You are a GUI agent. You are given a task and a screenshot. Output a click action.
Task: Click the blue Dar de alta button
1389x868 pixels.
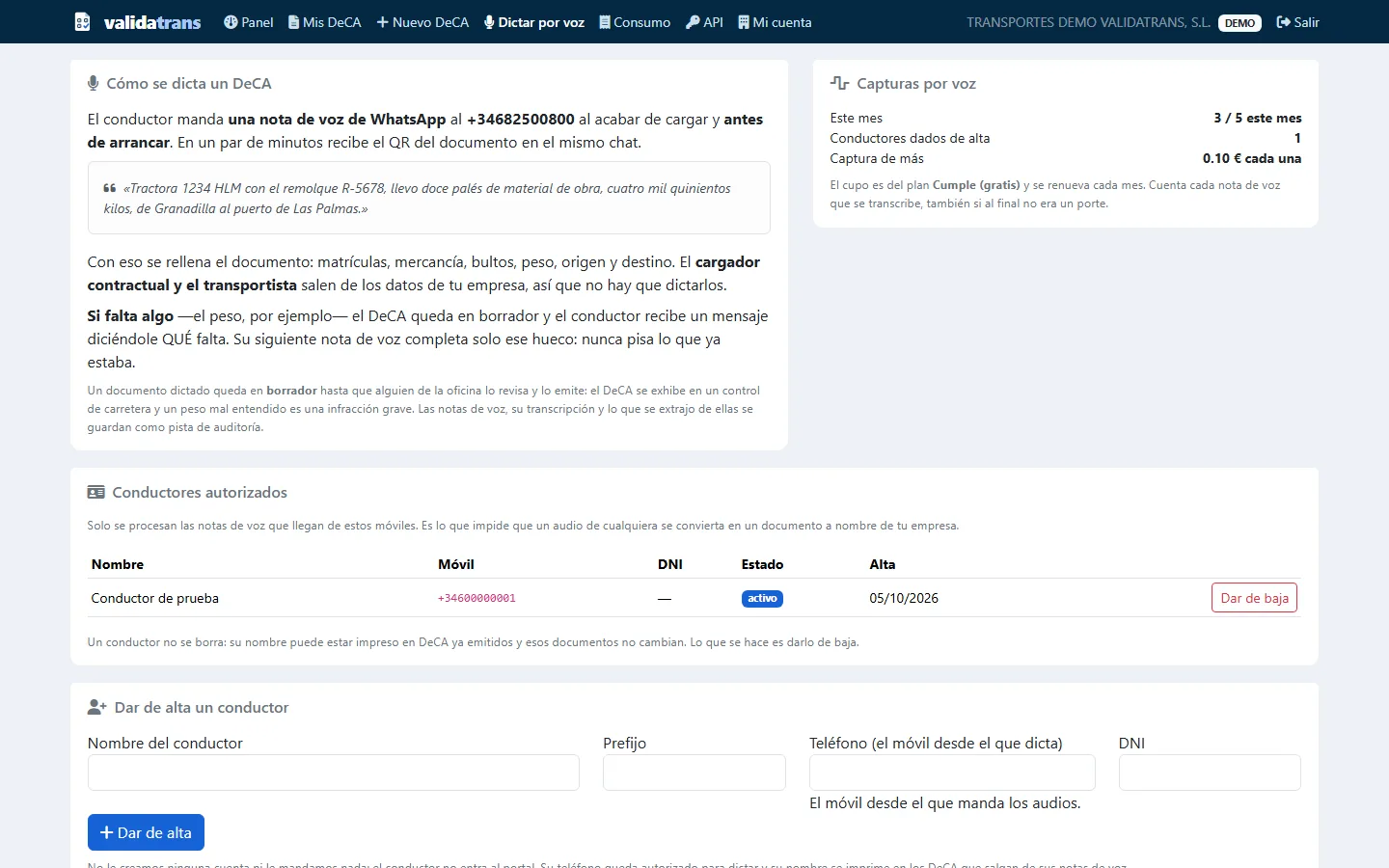pos(146,832)
